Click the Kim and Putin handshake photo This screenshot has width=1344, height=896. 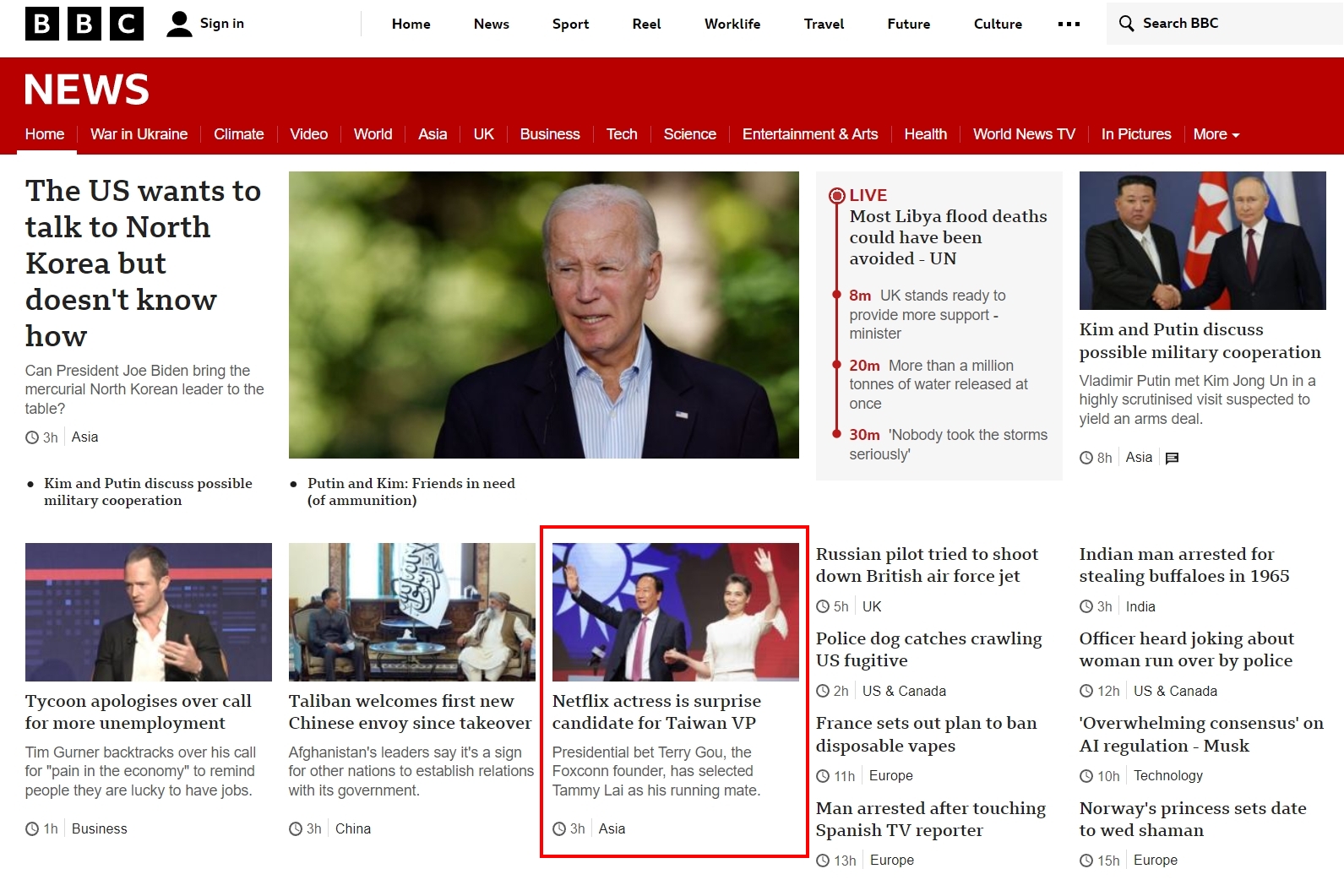(1203, 241)
